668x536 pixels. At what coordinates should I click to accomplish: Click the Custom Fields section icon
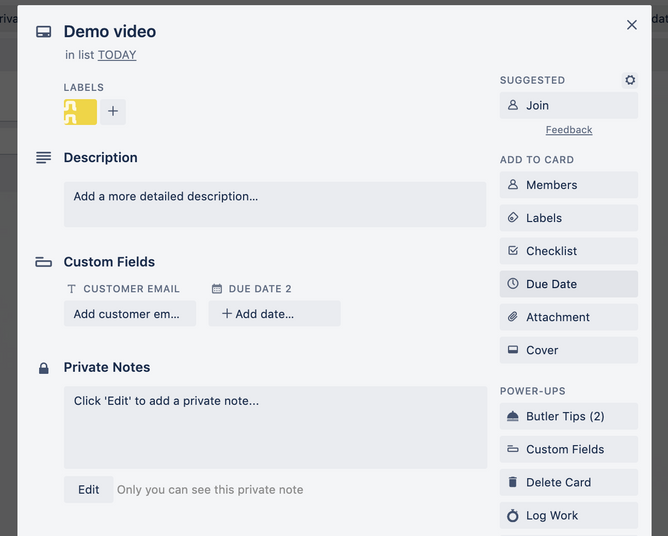click(x=43, y=262)
